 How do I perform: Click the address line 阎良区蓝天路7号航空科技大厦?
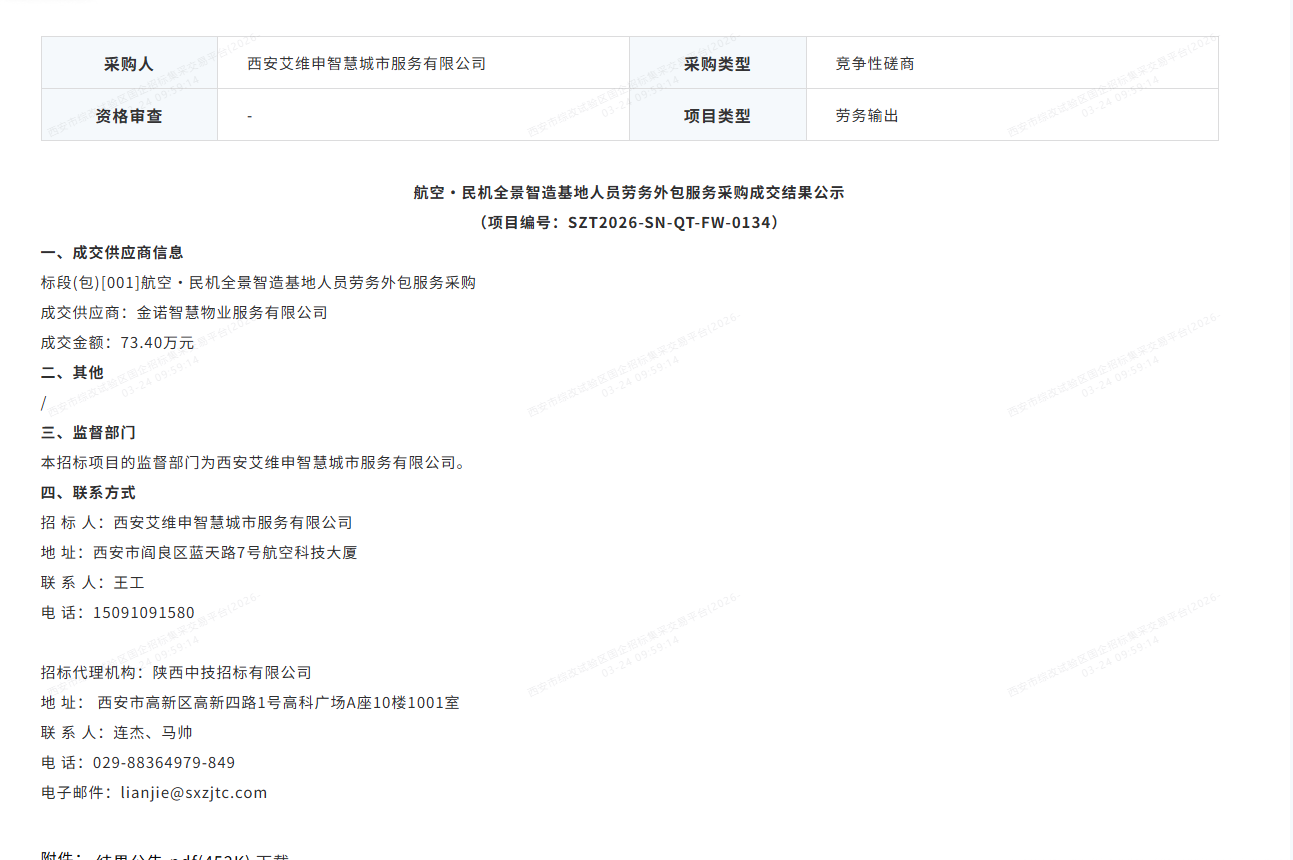tap(225, 553)
